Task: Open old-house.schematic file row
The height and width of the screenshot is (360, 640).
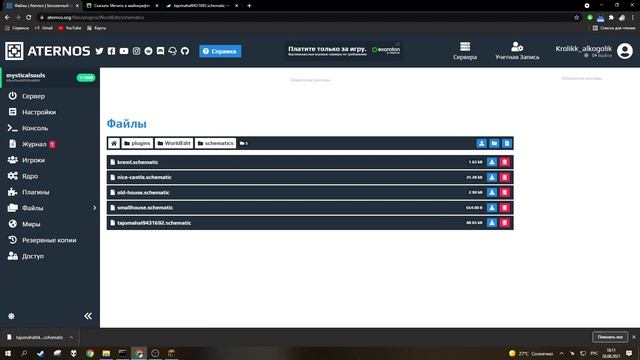Action: tap(310, 192)
